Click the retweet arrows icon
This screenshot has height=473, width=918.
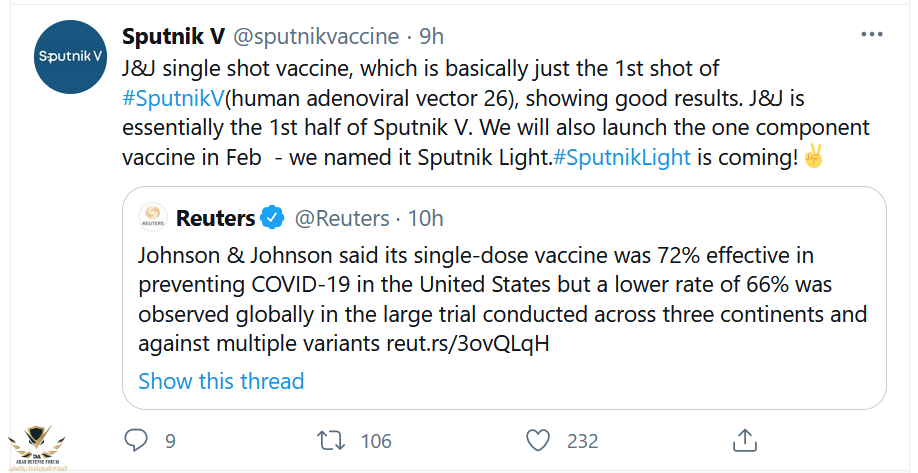point(331,440)
